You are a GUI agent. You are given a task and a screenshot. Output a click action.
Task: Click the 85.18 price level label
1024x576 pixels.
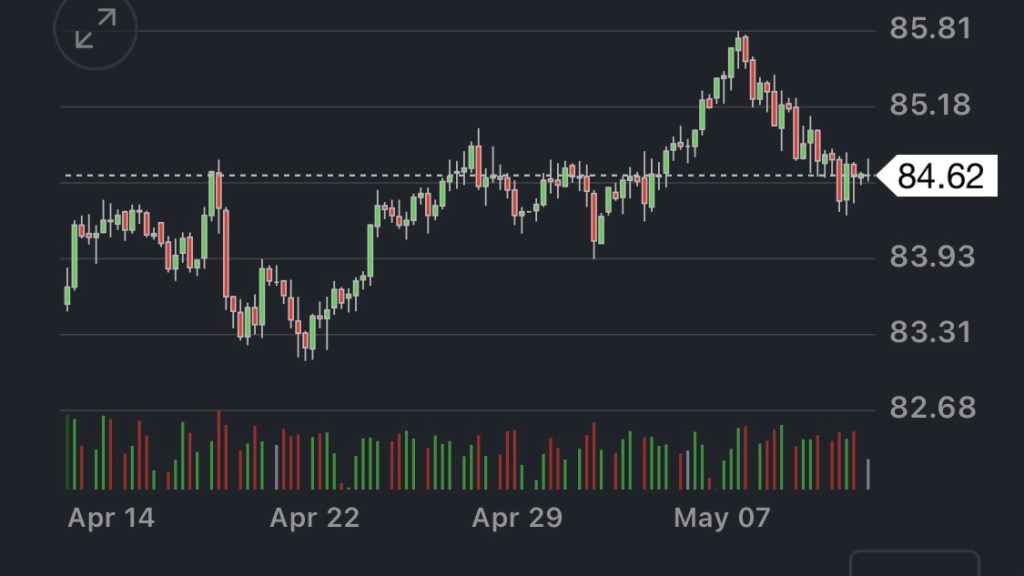coord(930,104)
